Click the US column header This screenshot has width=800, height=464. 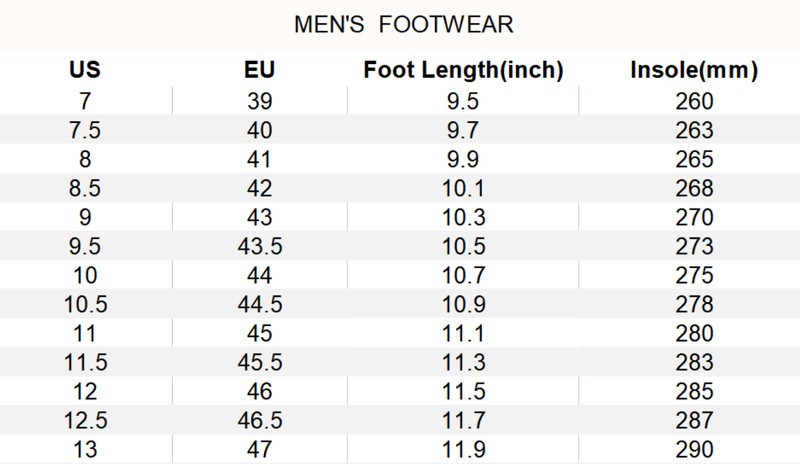(85, 72)
